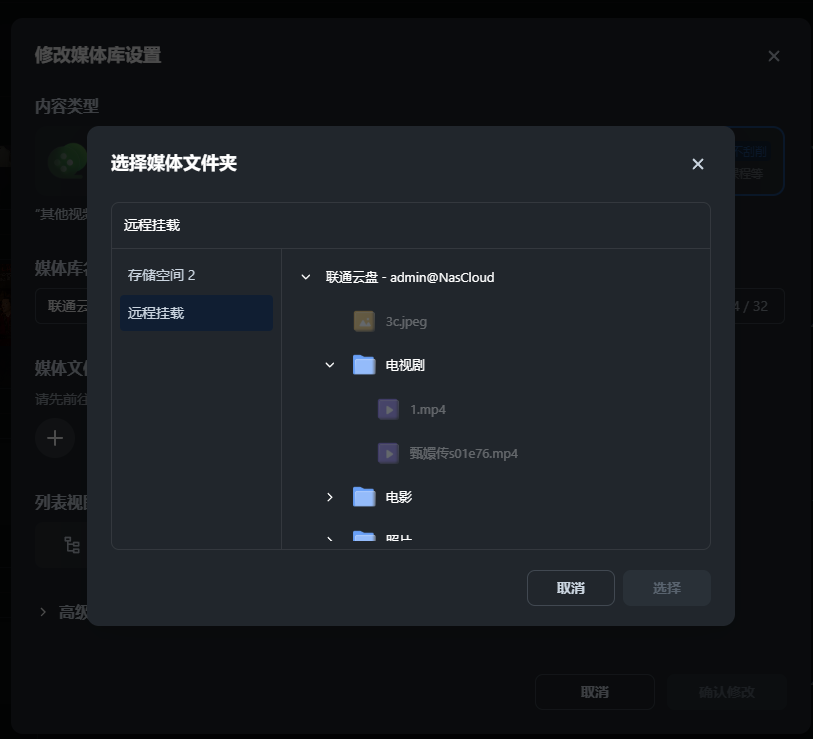
Task: Click the 照片 folder icon
Action: coord(364,538)
